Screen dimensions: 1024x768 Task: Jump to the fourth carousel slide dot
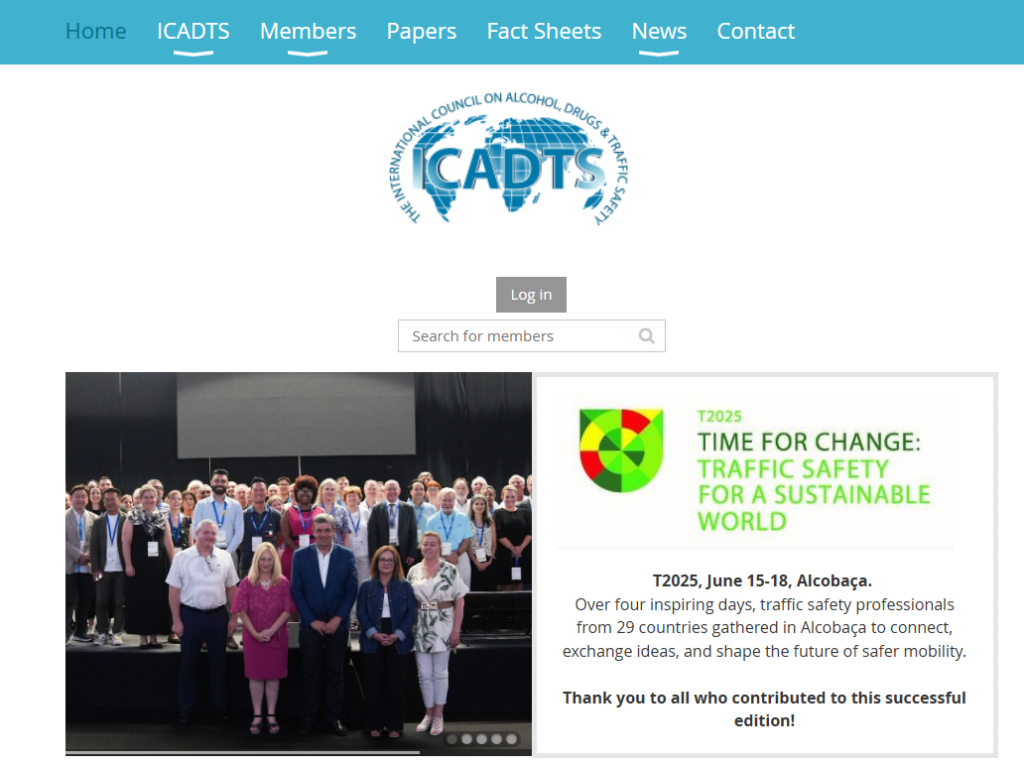(x=497, y=739)
